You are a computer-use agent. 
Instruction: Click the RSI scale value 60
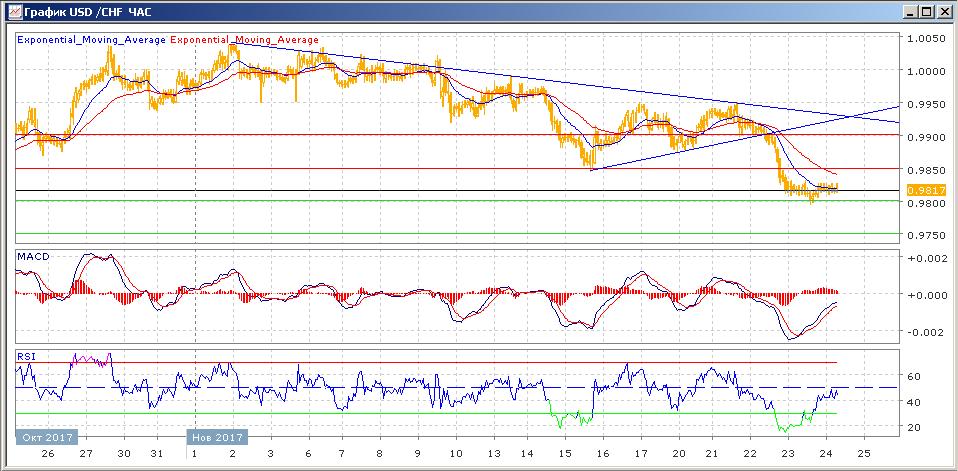[x=914, y=377]
